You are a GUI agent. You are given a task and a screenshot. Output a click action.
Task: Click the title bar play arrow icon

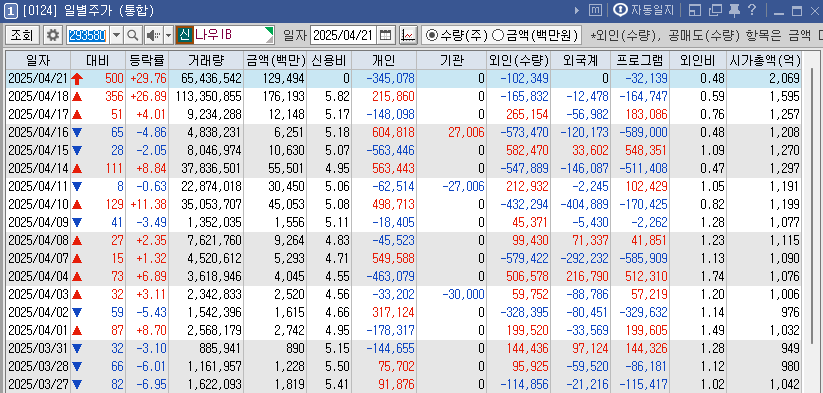click(577, 10)
